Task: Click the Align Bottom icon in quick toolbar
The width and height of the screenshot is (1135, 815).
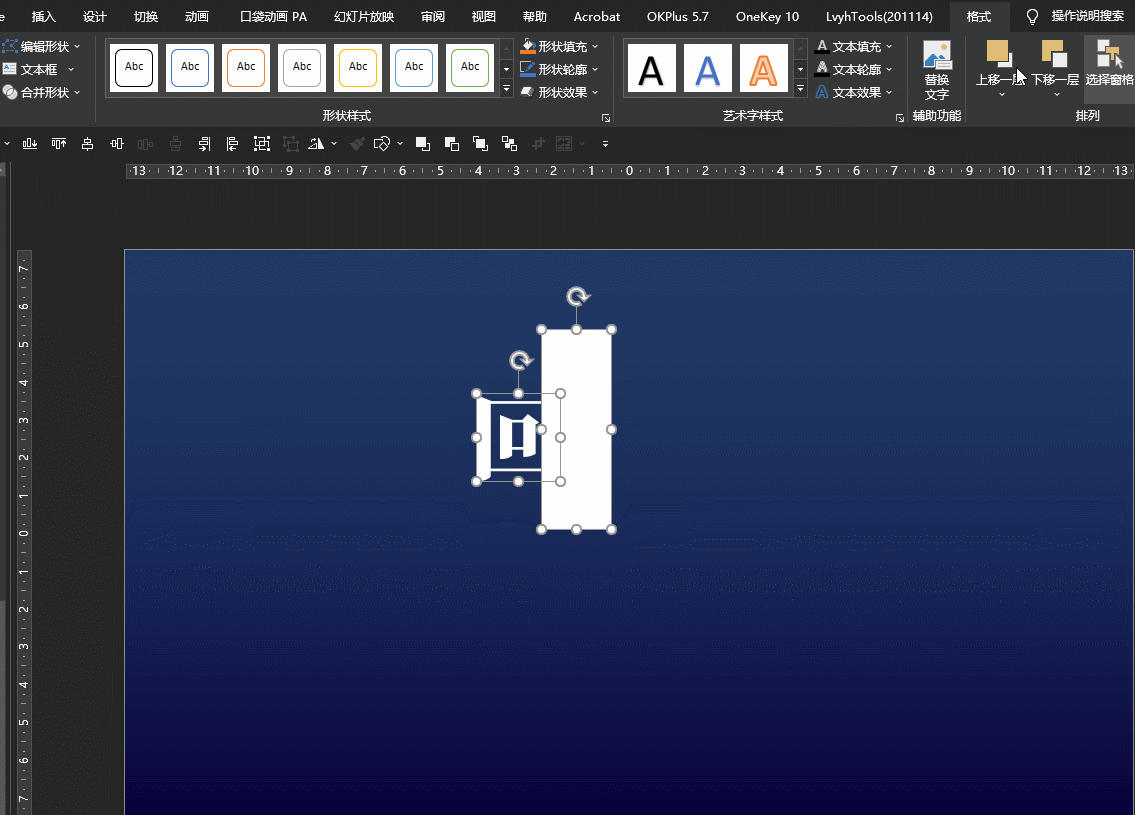Action: coord(30,144)
